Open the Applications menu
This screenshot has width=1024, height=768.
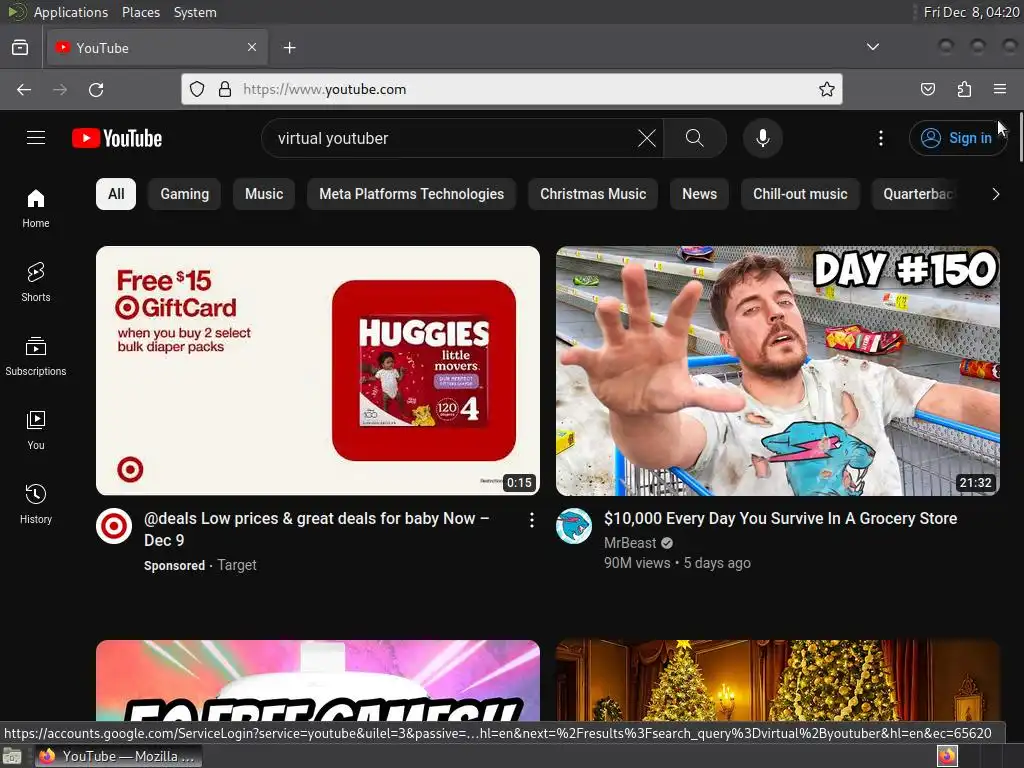pos(71,12)
